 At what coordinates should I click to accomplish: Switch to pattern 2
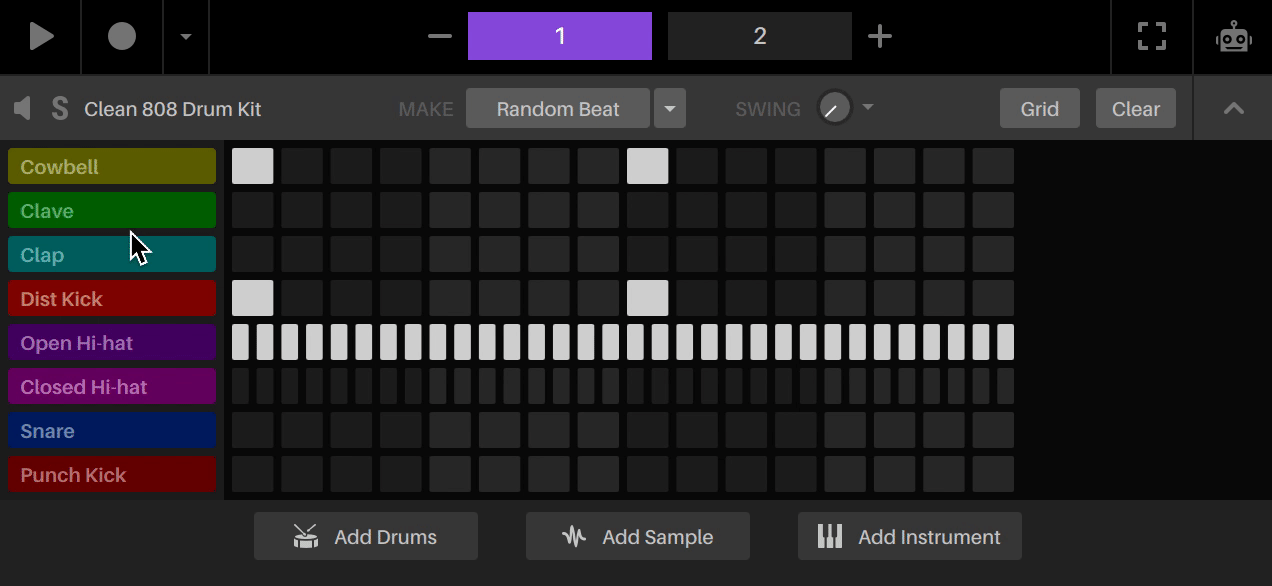click(759, 35)
